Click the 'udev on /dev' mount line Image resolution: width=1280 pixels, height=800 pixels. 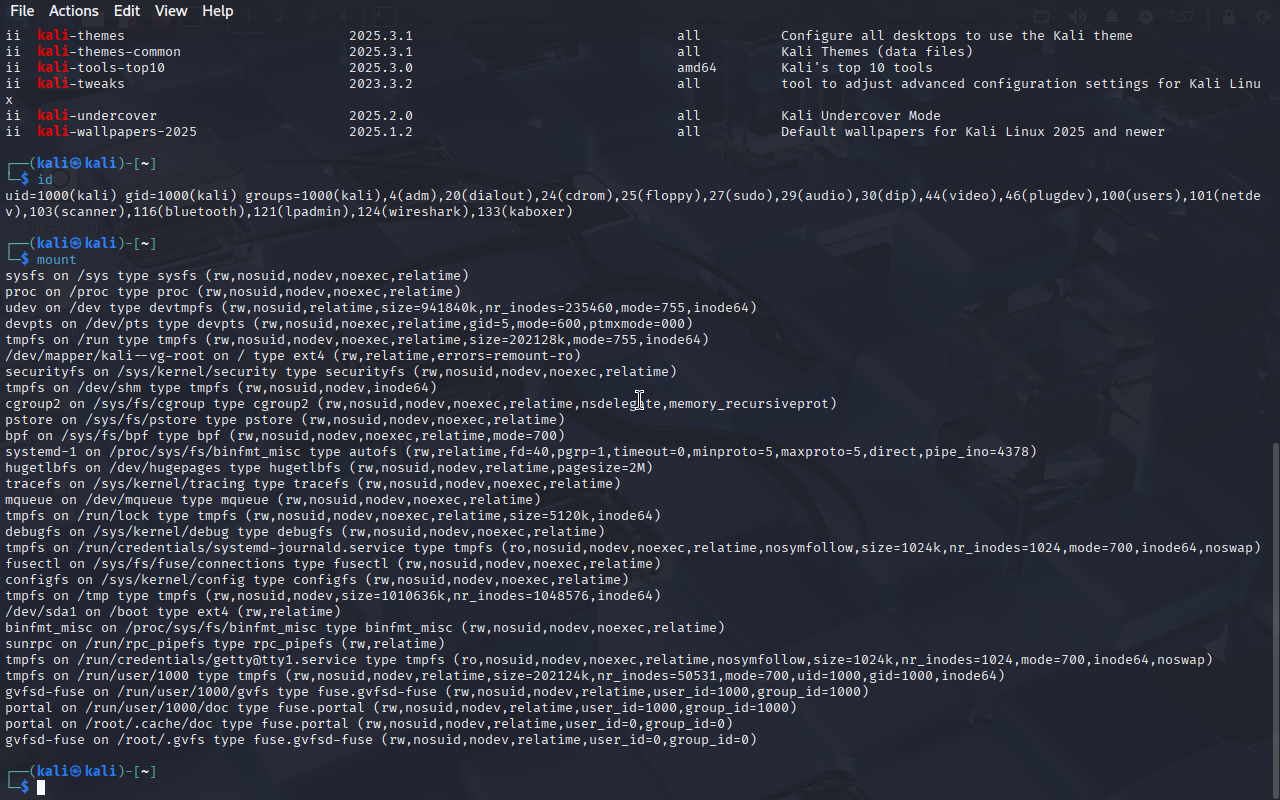coord(381,308)
